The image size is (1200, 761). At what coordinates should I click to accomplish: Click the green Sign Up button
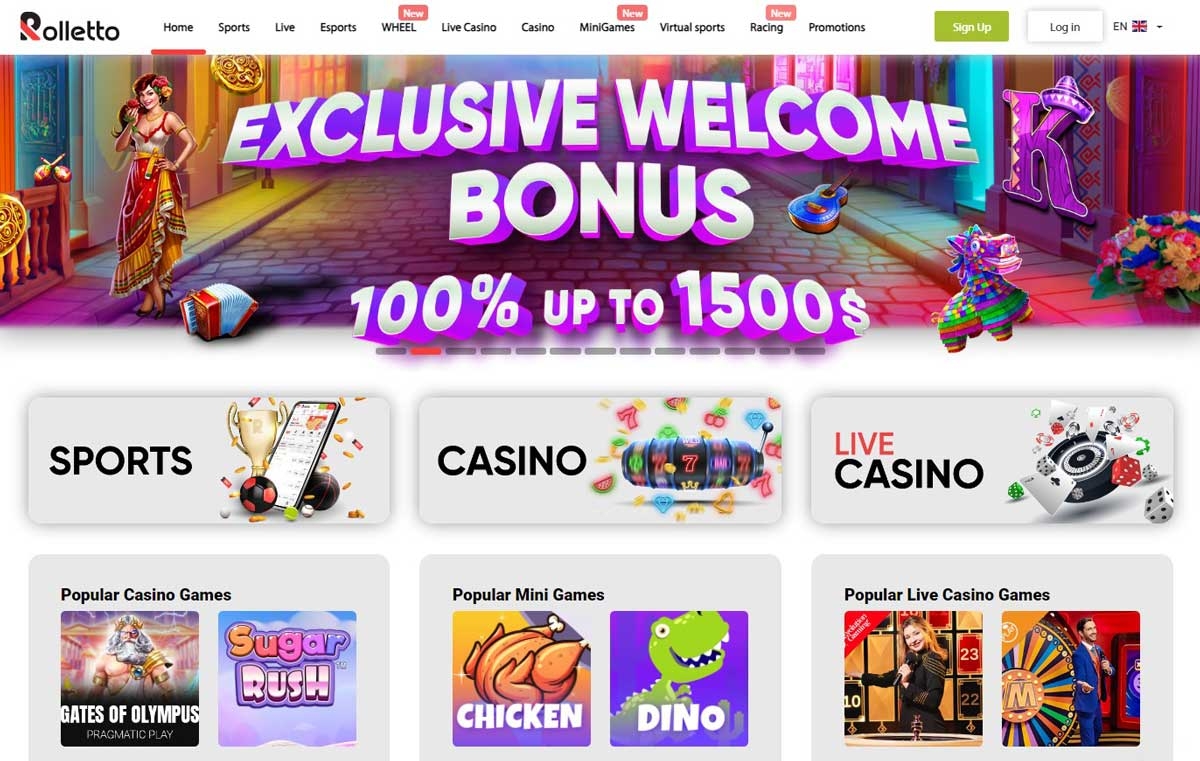(x=971, y=27)
